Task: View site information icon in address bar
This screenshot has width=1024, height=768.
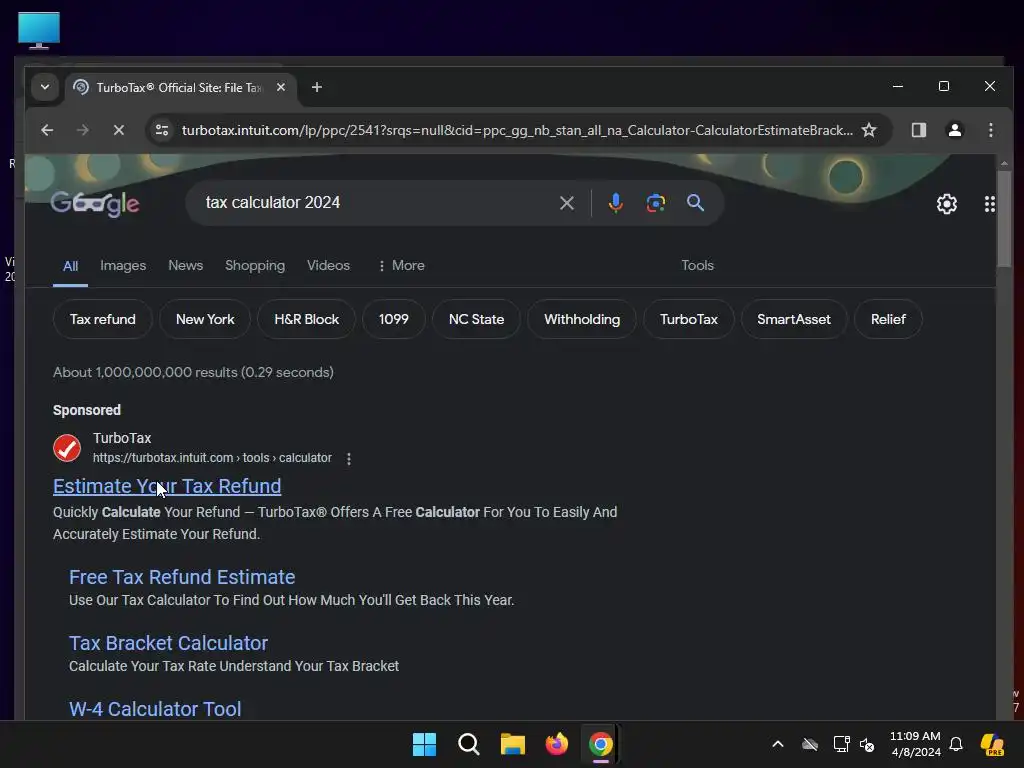Action: tap(162, 130)
